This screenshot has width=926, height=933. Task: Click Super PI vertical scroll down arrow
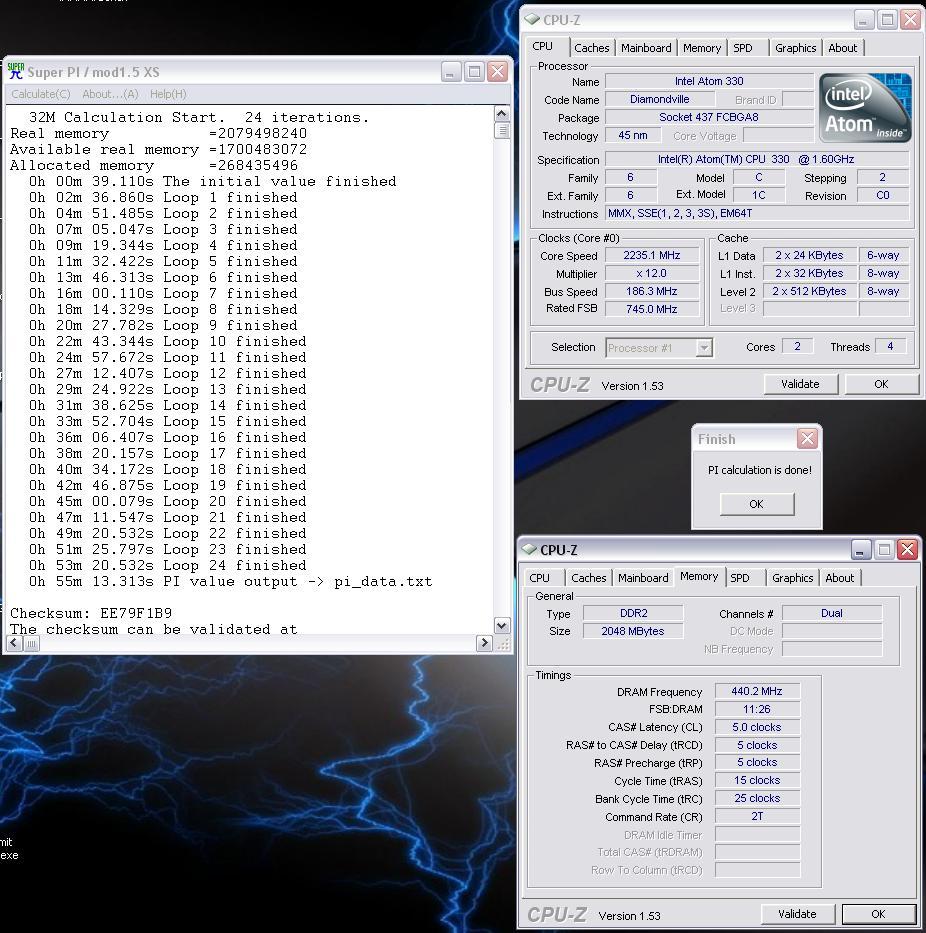point(502,625)
